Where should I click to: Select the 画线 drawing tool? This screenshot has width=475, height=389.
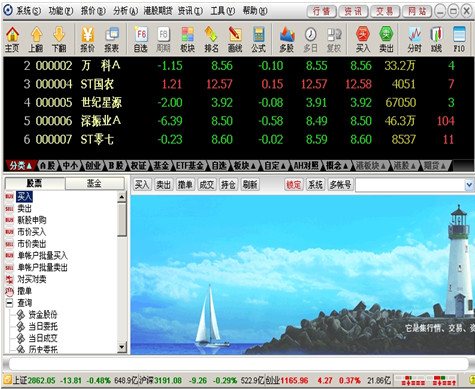coord(235,39)
